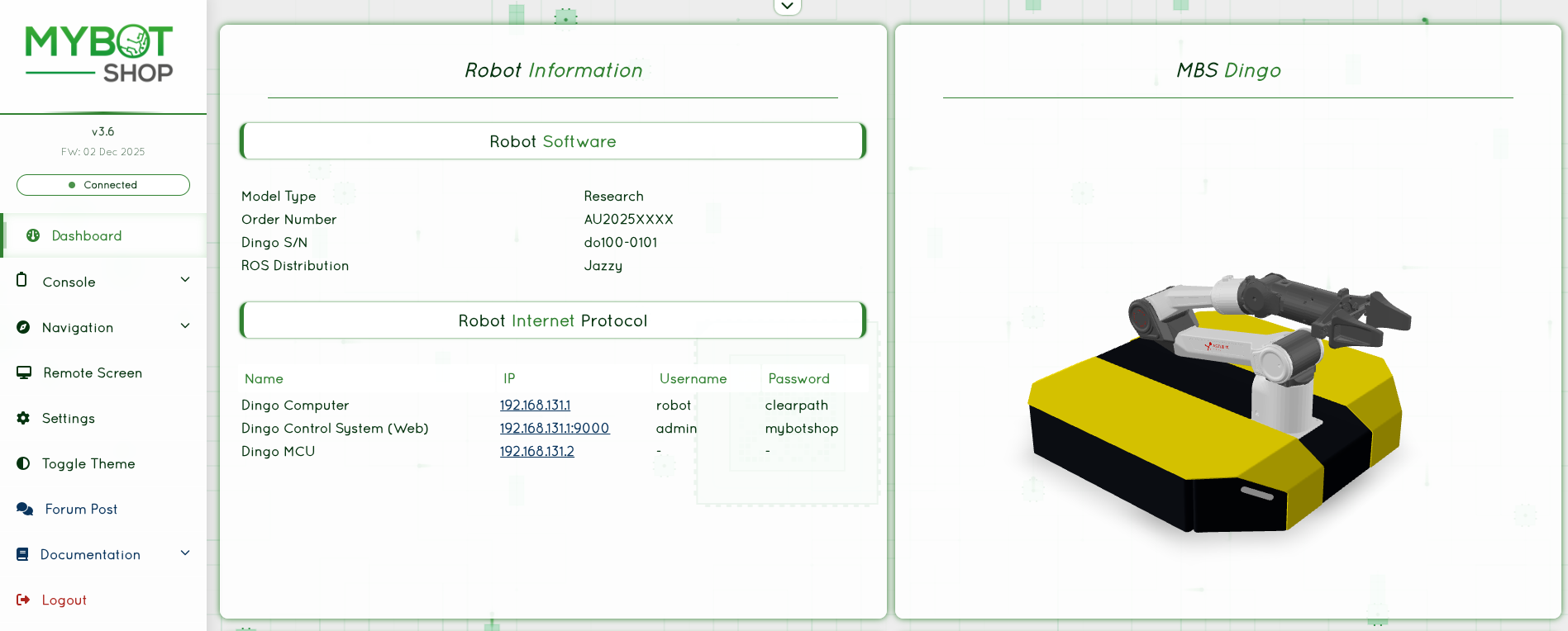Click the Connected status indicator button
The height and width of the screenshot is (631, 1568).
tap(103, 185)
